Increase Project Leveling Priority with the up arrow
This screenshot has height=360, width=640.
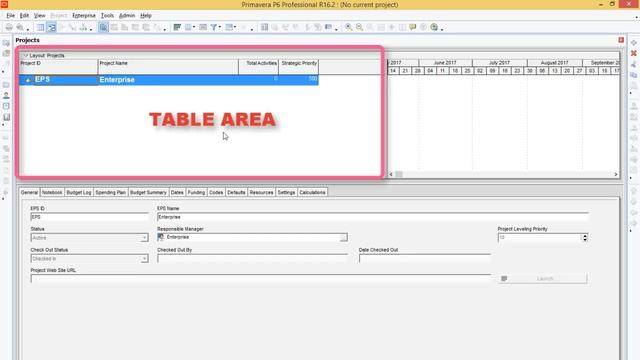(x=585, y=236)
